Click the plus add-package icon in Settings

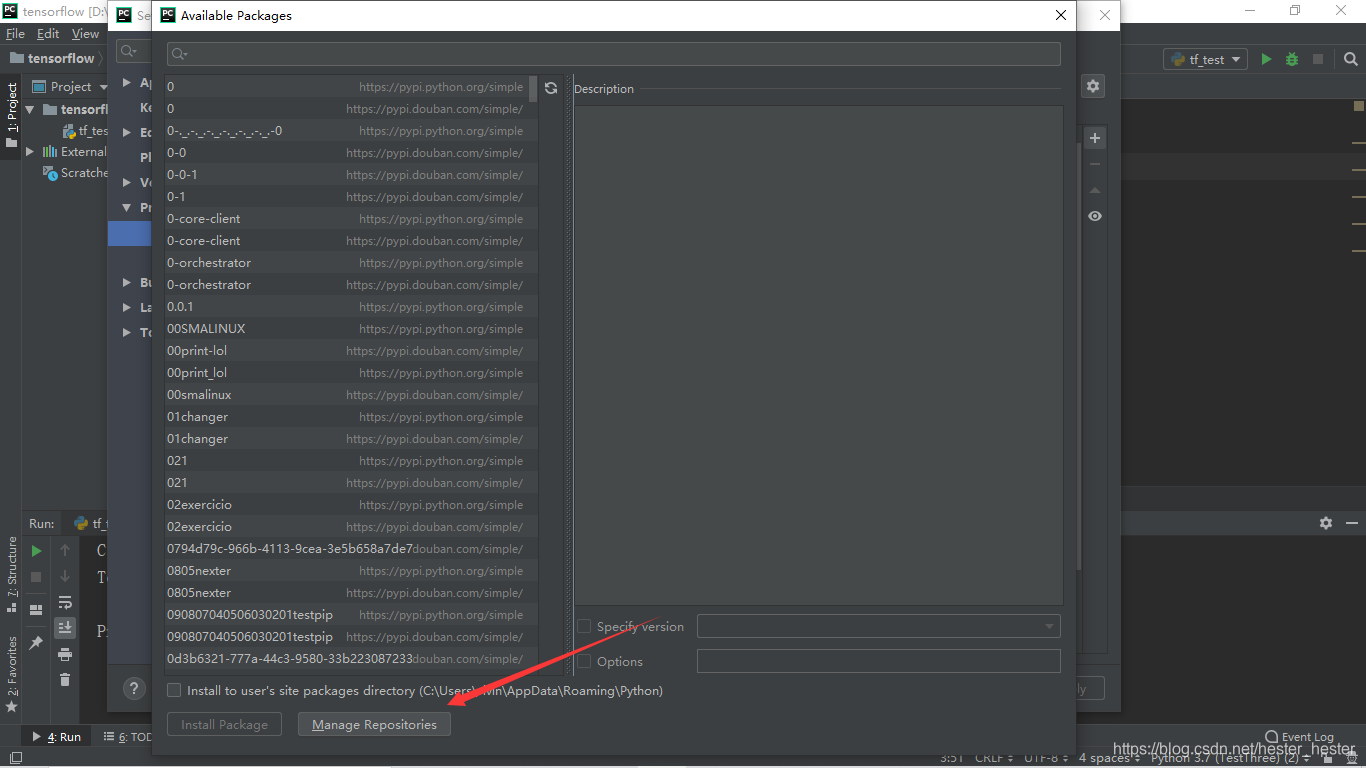point(1095,138)
